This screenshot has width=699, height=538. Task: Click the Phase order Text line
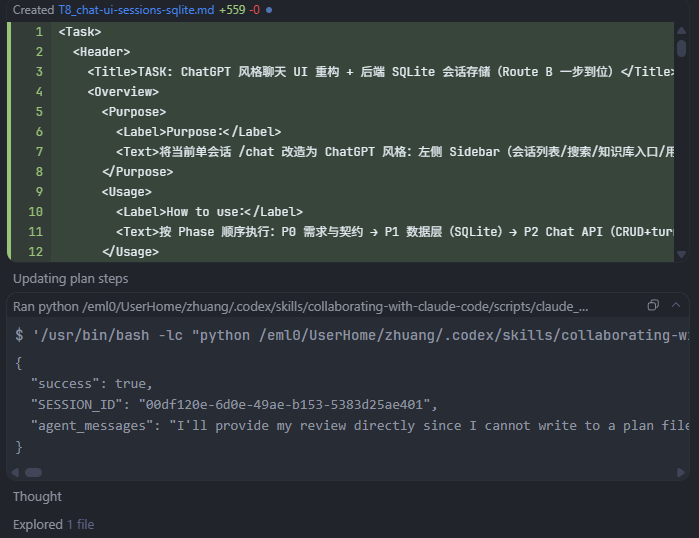[x=395, y=232]
